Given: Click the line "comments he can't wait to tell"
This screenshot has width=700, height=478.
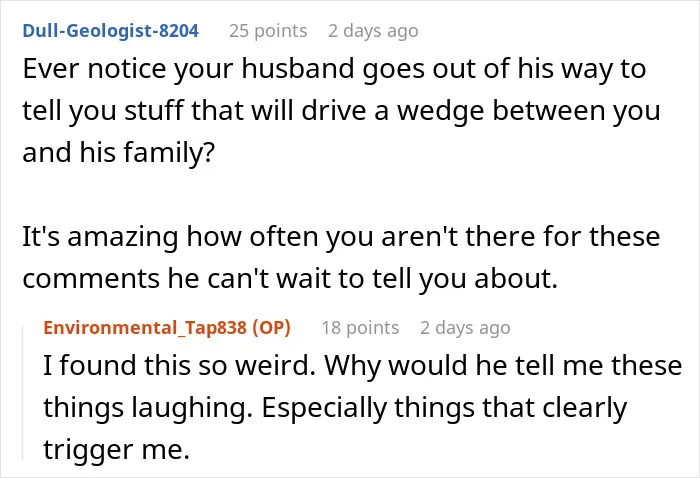Looking at the screenshot, I should pyautogui.click(x=290, y=279).
